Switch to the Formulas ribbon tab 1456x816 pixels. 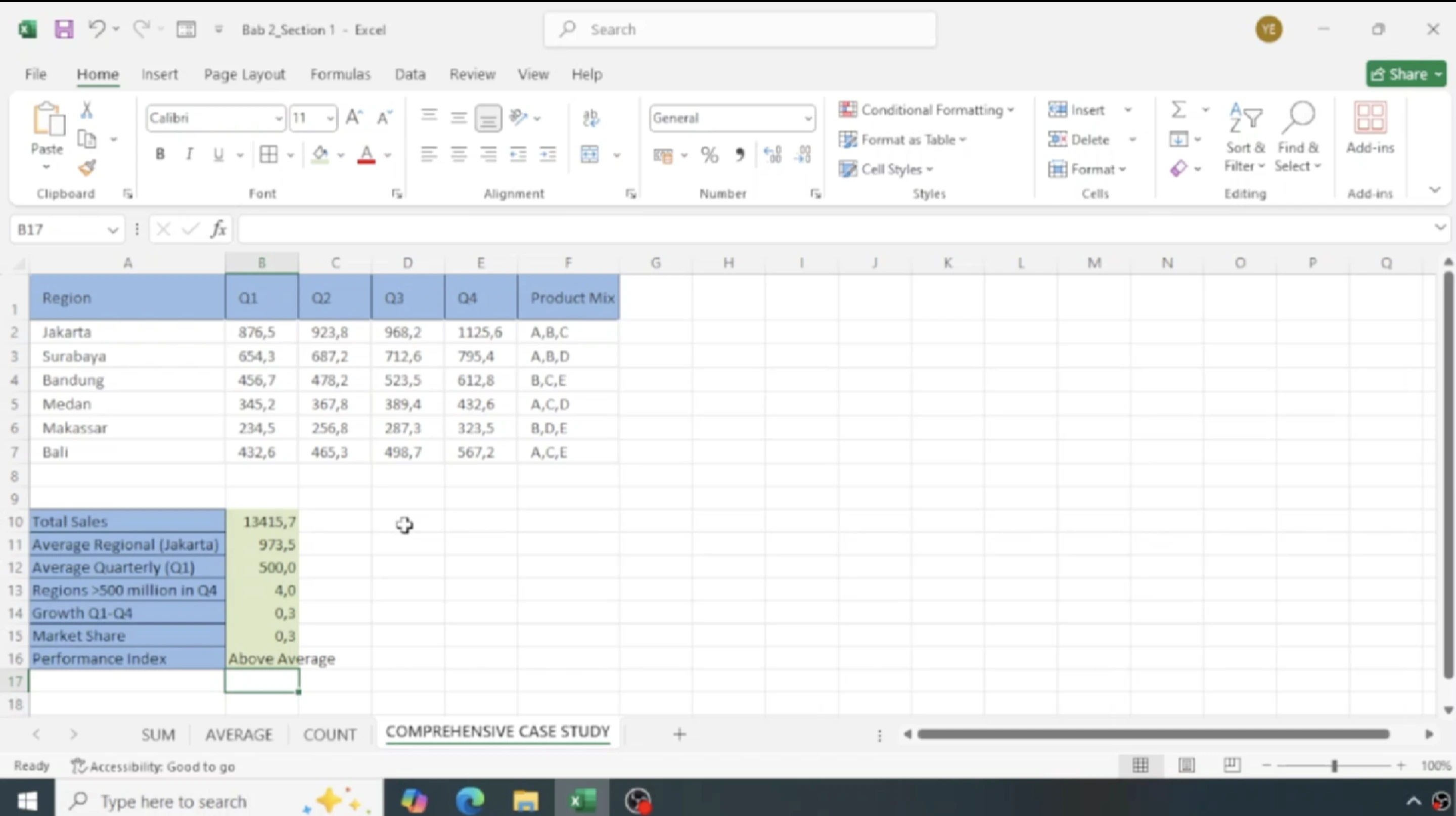pos(340,74)
